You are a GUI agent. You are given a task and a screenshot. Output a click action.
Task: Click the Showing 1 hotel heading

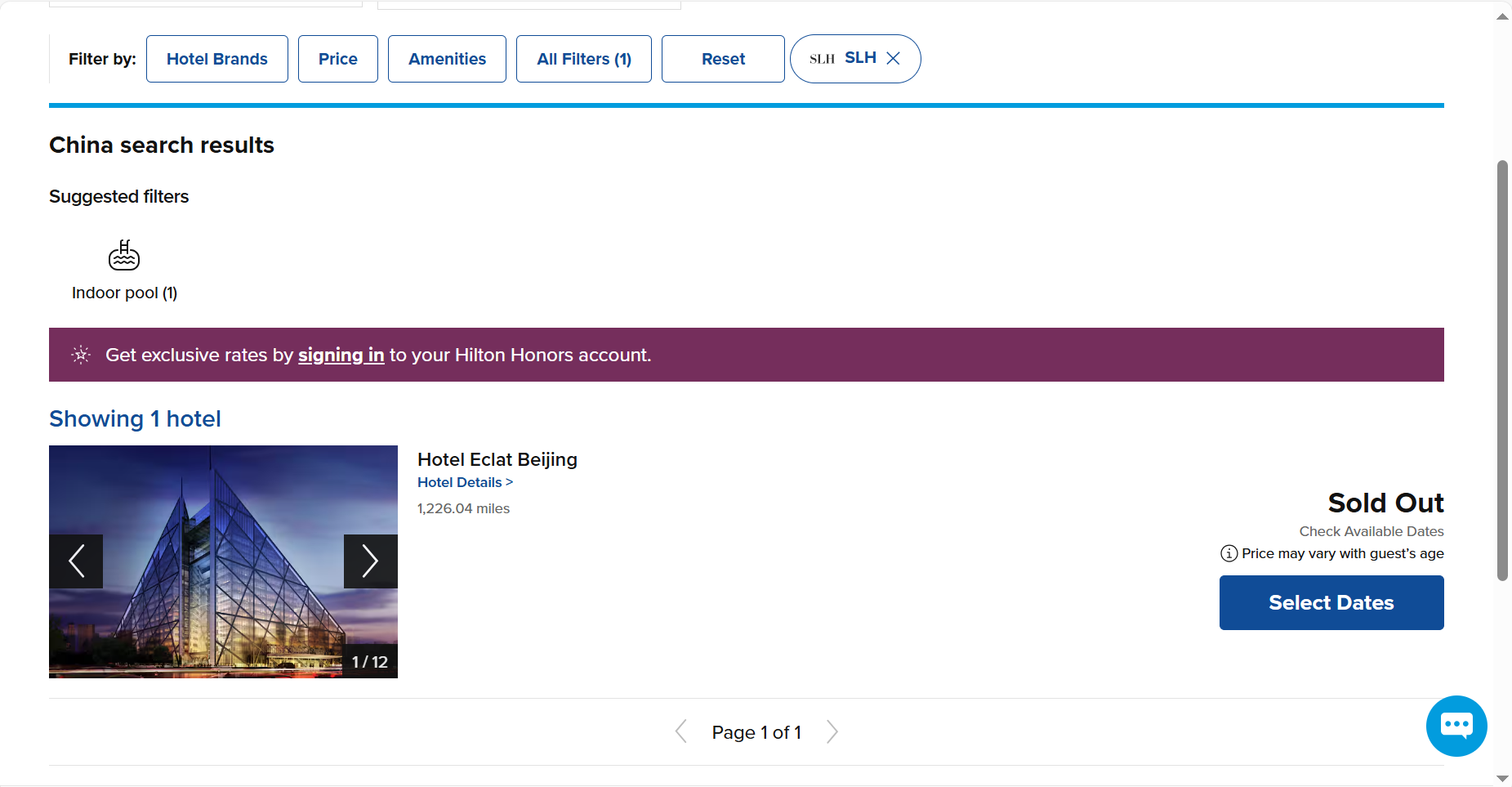point(135,418)
